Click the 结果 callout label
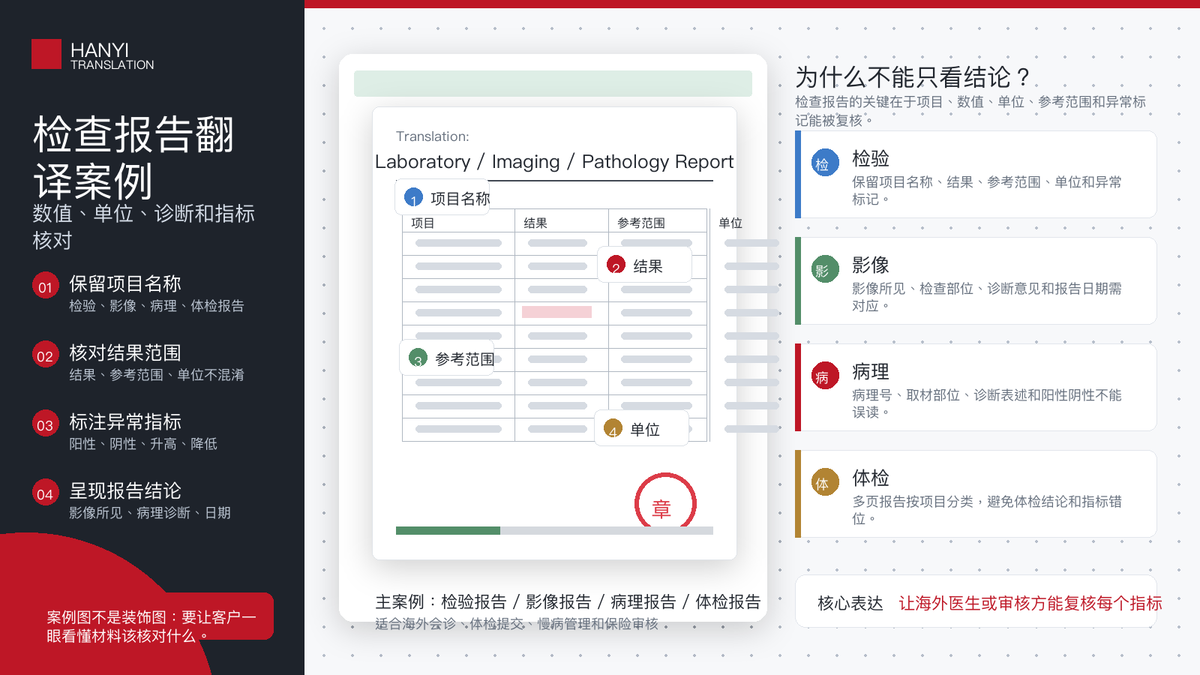1200x675 pixels. (648, 266)
